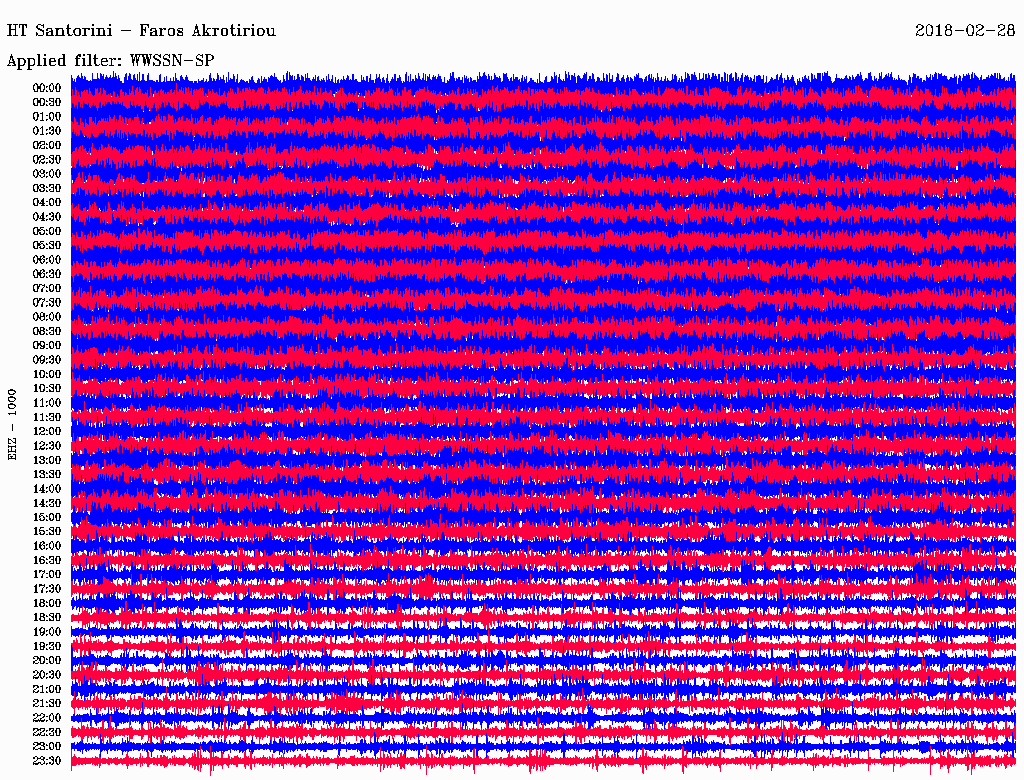Select the 03:00 time label
The image size is (1024, 780).
click(47, 174)
